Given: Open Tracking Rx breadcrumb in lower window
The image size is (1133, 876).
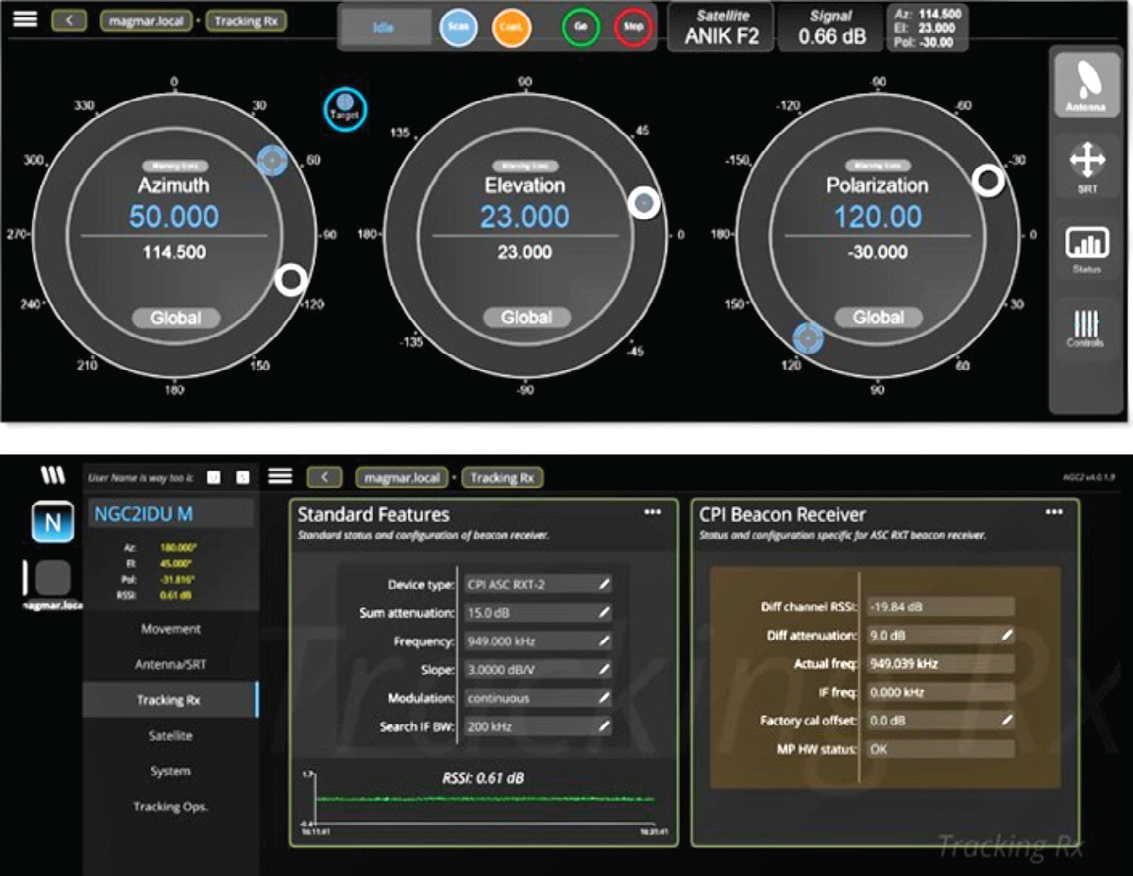Looking at the screenshot, I should [x=502, y=478].
